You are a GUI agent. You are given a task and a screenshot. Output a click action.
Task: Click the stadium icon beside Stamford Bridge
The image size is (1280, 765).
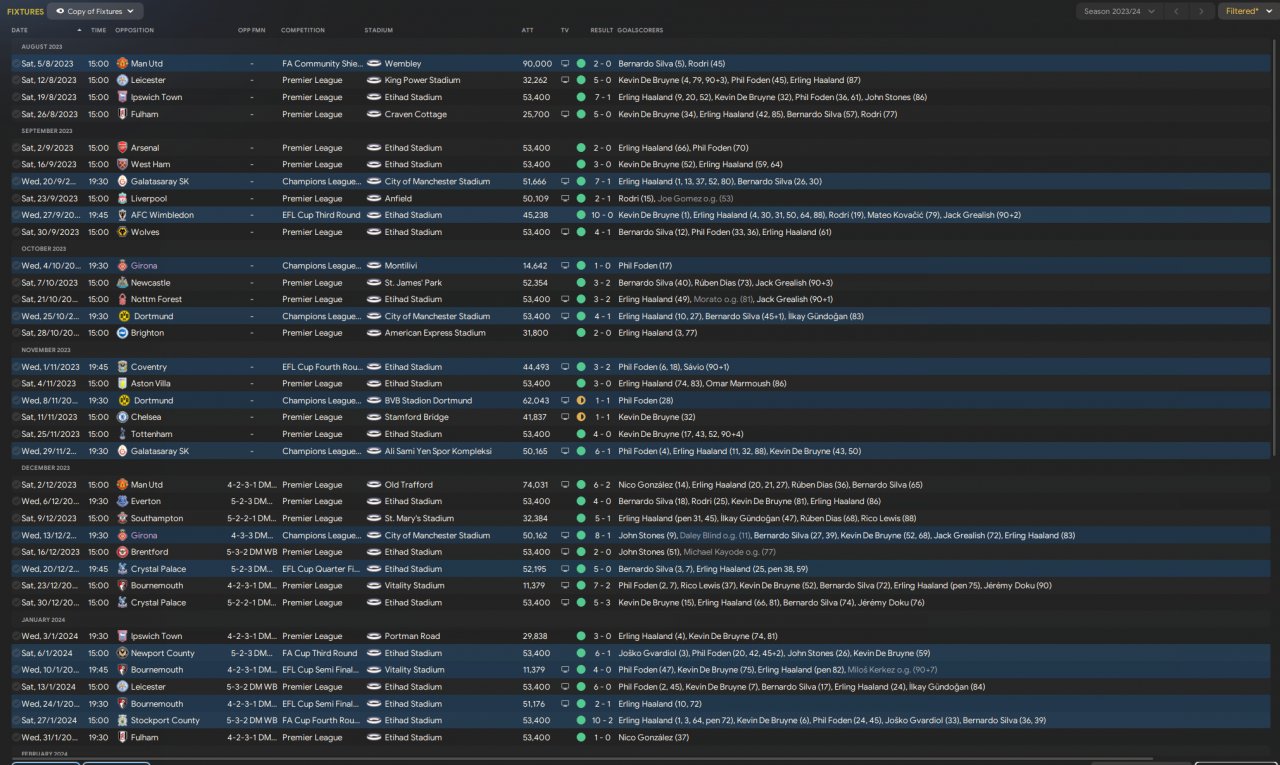(x=374, y=417)
